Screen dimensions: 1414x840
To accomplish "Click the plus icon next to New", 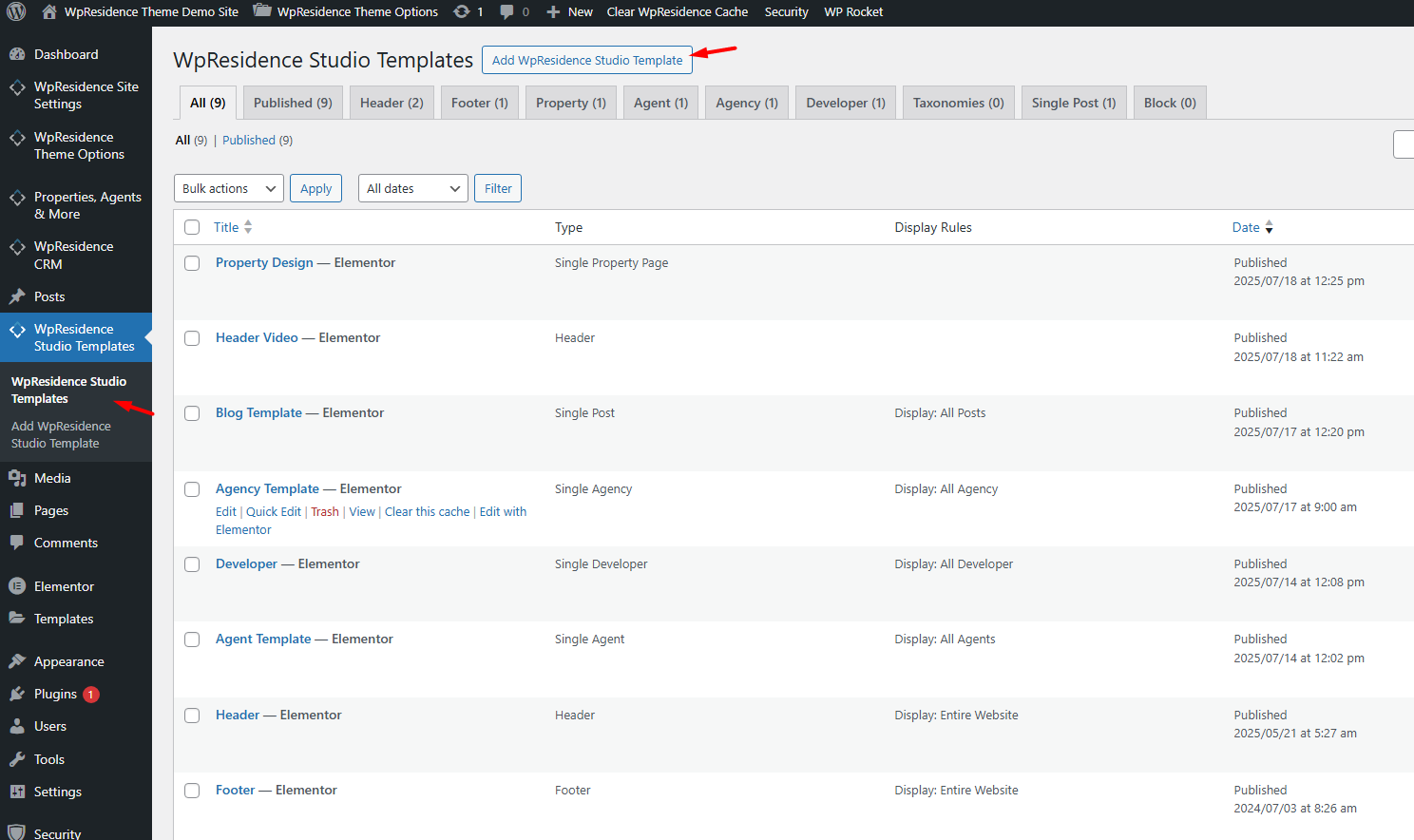I will 553,12.
